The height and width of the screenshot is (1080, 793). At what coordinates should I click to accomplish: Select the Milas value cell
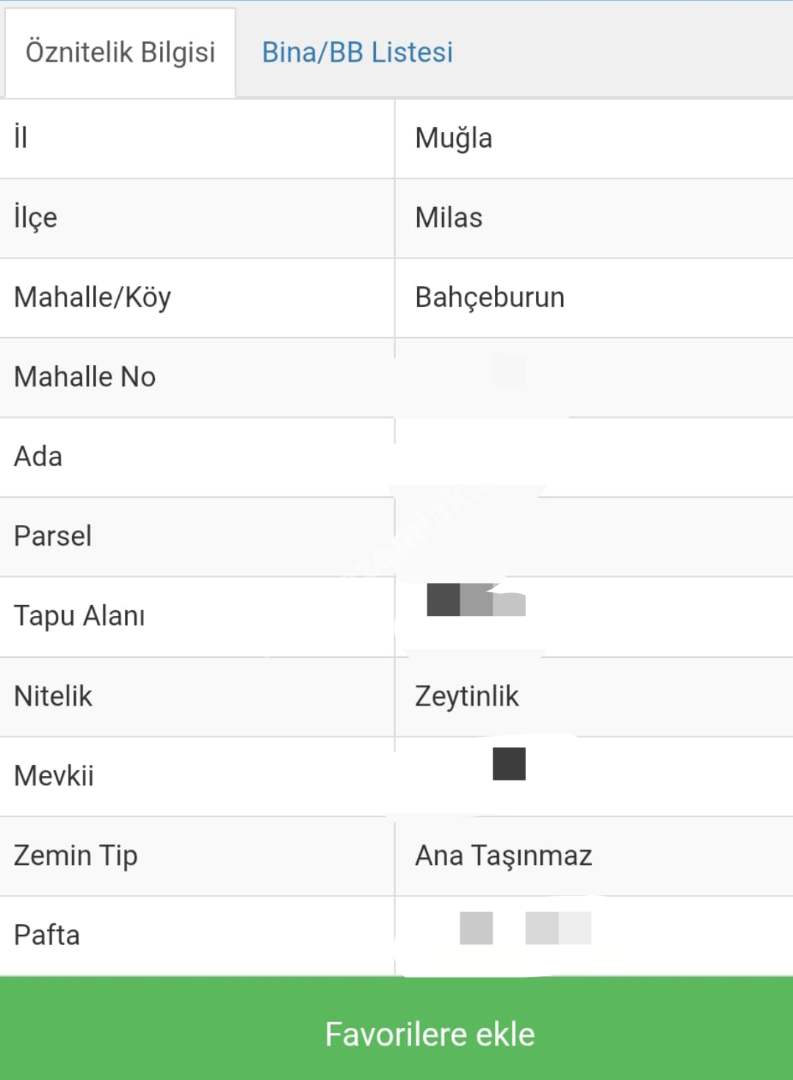point(448,218)
